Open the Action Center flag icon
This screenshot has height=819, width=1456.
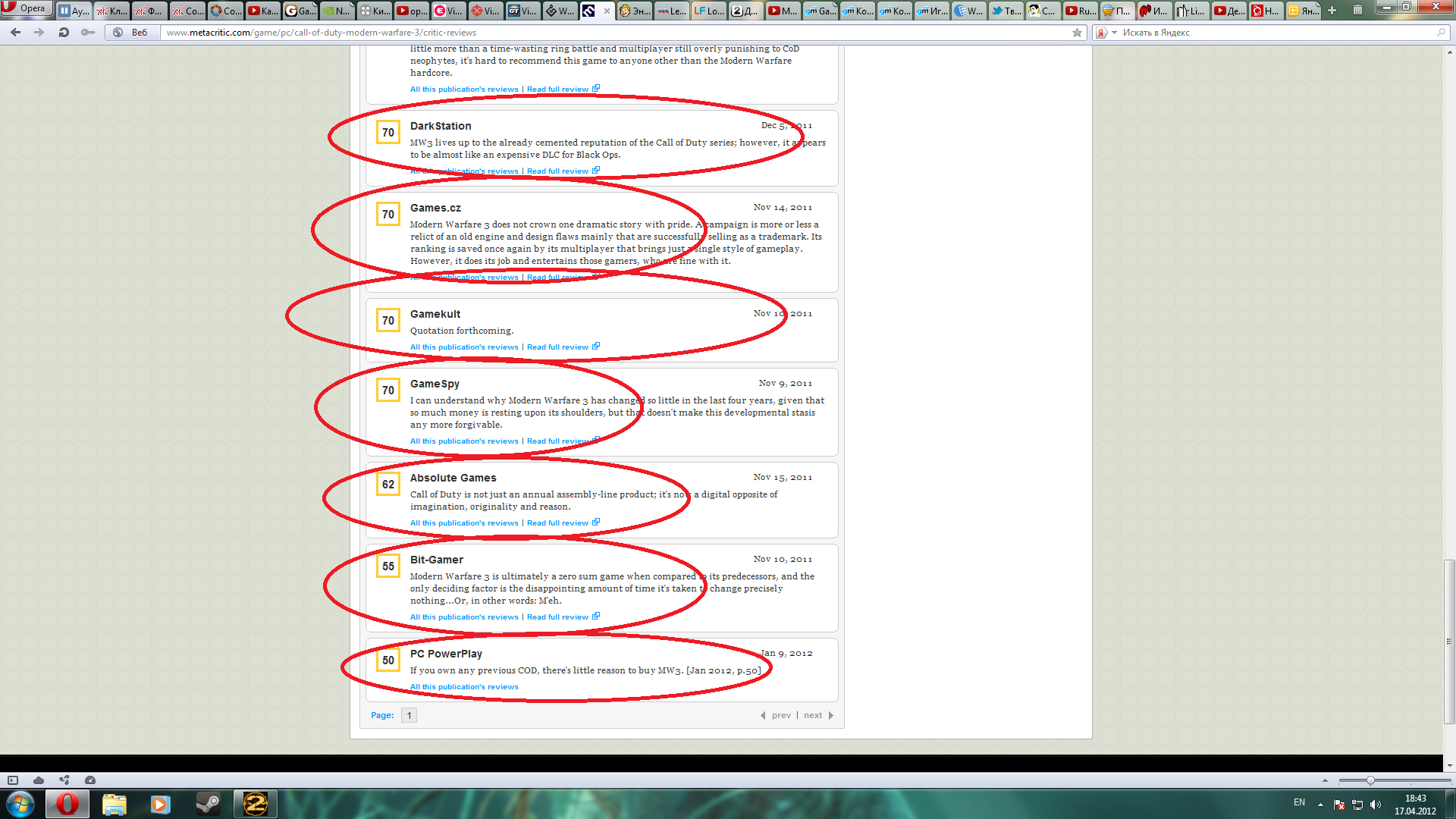[1339, 805]
